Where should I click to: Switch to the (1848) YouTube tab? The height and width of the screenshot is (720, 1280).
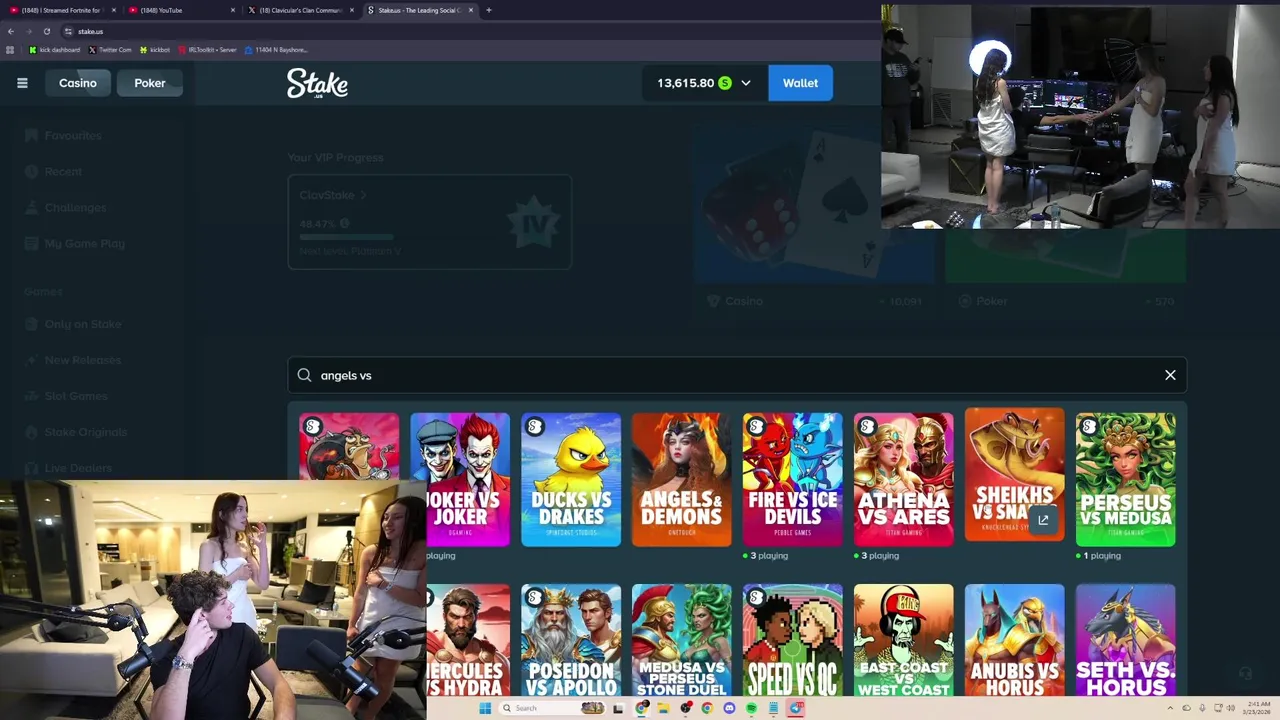[x=180, y=10]
